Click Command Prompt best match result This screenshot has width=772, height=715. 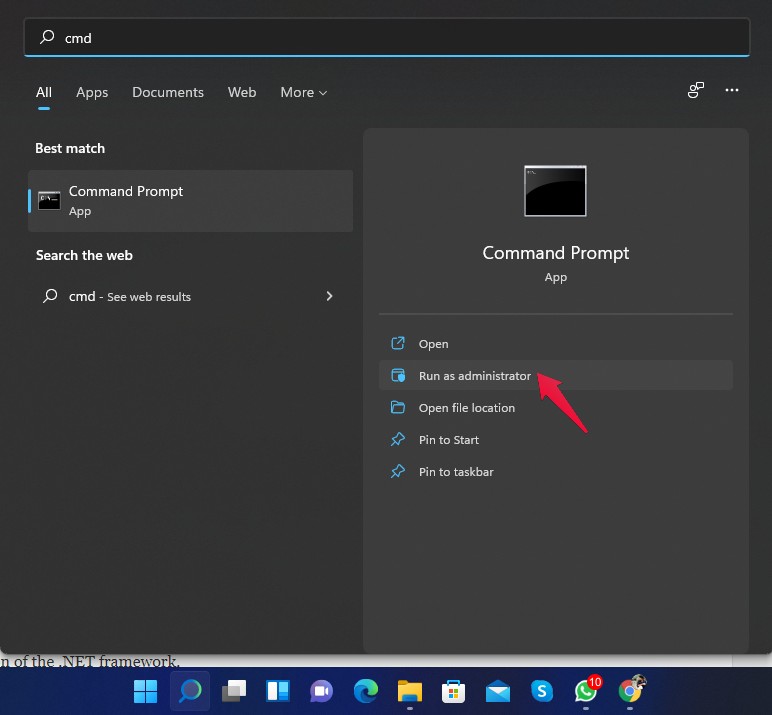coord(190,200)
